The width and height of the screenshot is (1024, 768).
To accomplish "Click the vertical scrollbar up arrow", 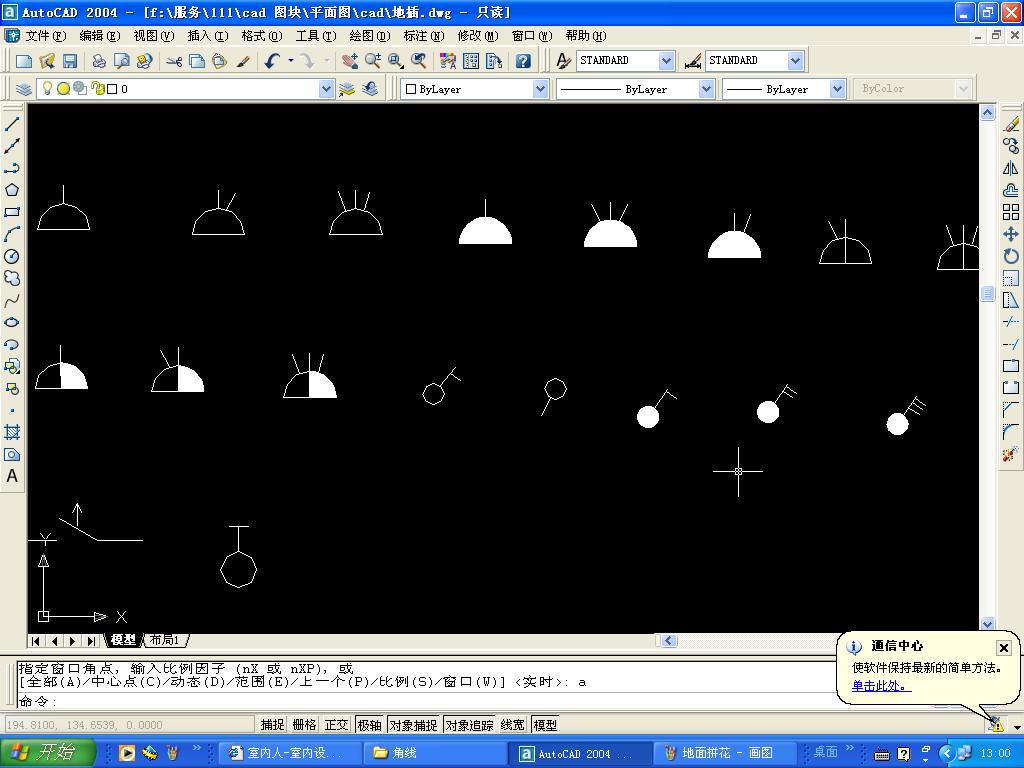I will point(987,112).
